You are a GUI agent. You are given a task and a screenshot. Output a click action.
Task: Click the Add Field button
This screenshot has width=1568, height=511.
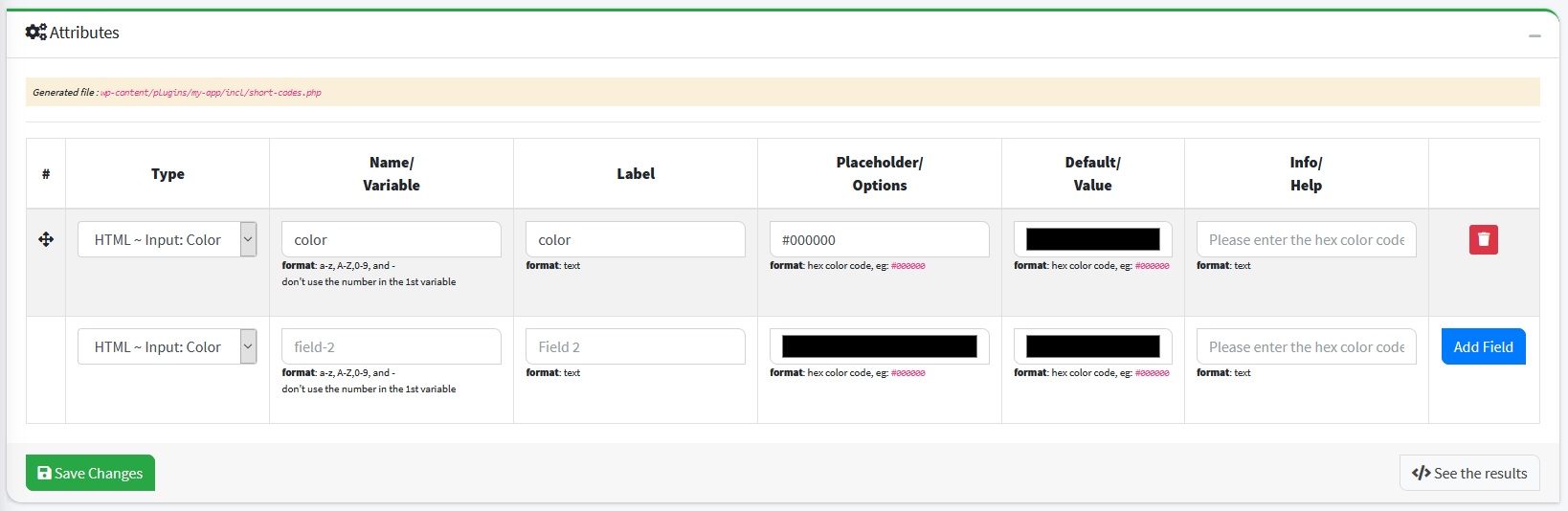point(1483,346)
